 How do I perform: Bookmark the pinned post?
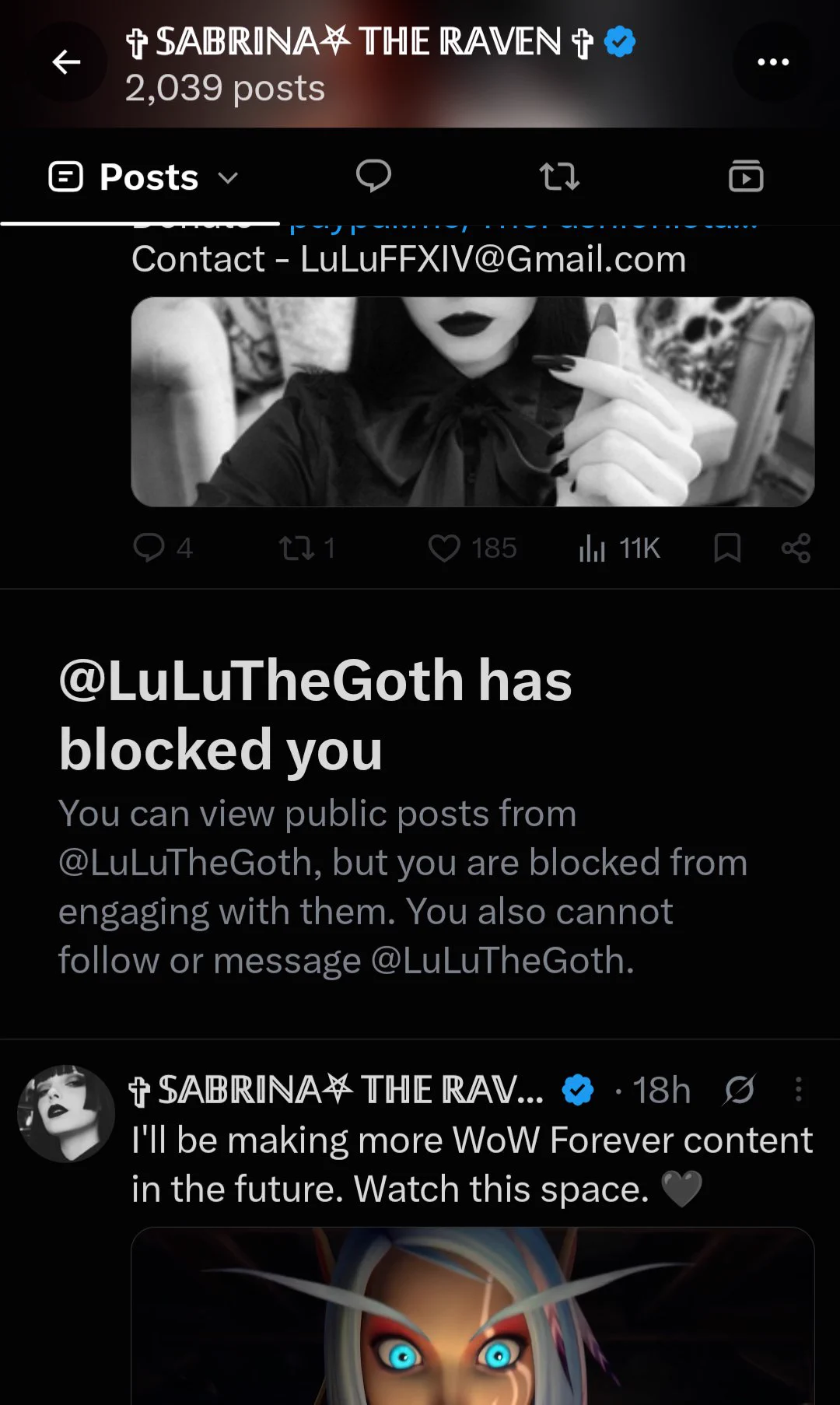727,548
